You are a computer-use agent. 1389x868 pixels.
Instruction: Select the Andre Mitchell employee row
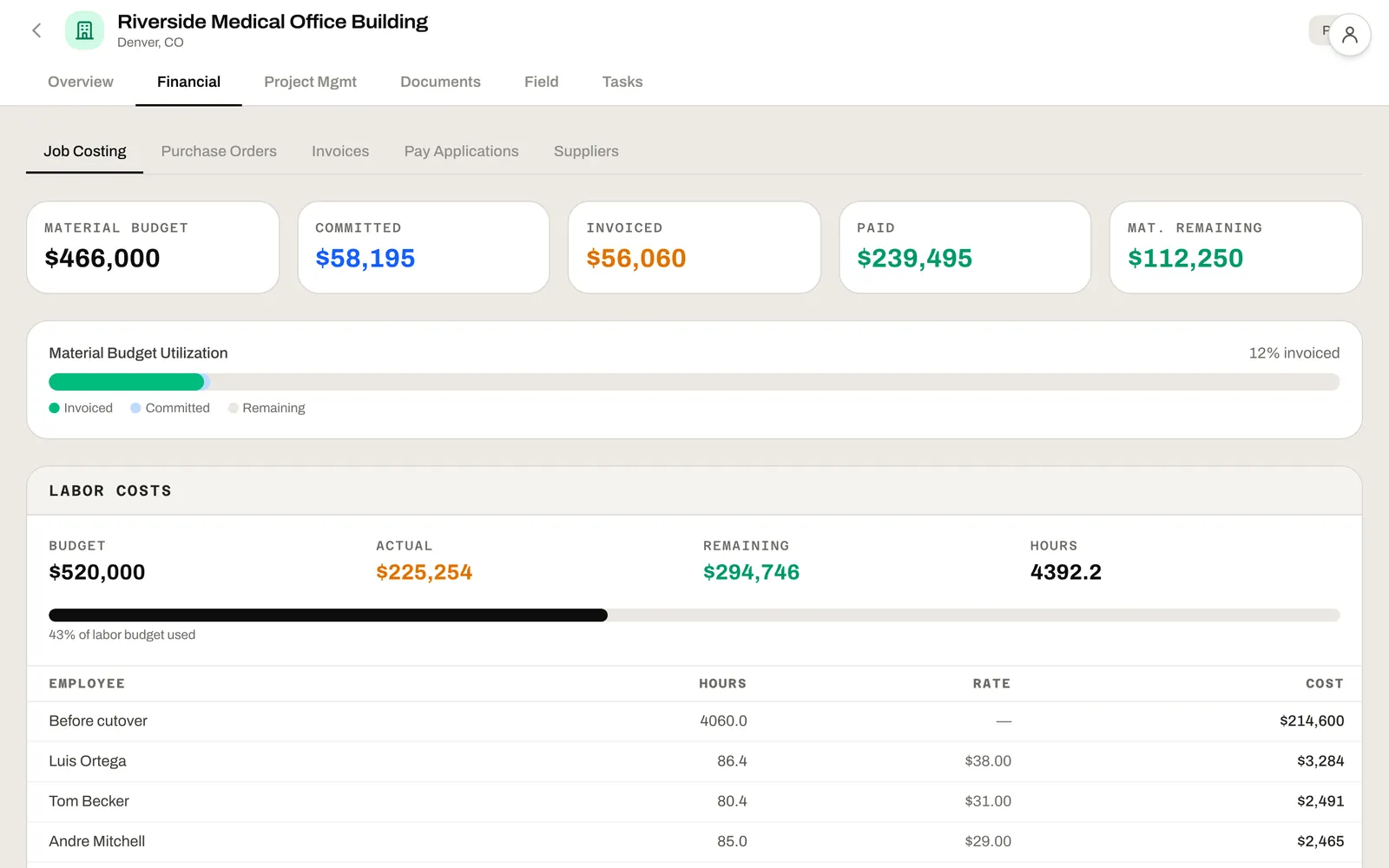(694, 841)
